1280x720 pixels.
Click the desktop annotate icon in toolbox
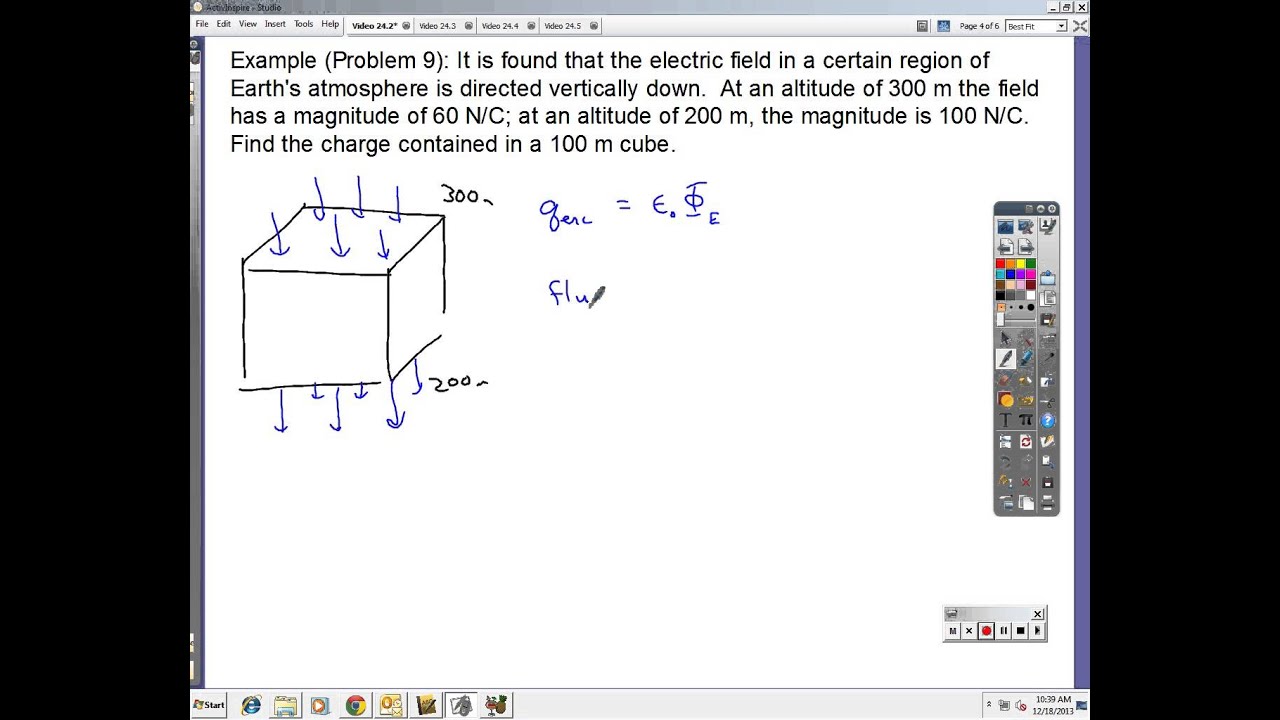pyautogui.click(x=1025, y=227)
